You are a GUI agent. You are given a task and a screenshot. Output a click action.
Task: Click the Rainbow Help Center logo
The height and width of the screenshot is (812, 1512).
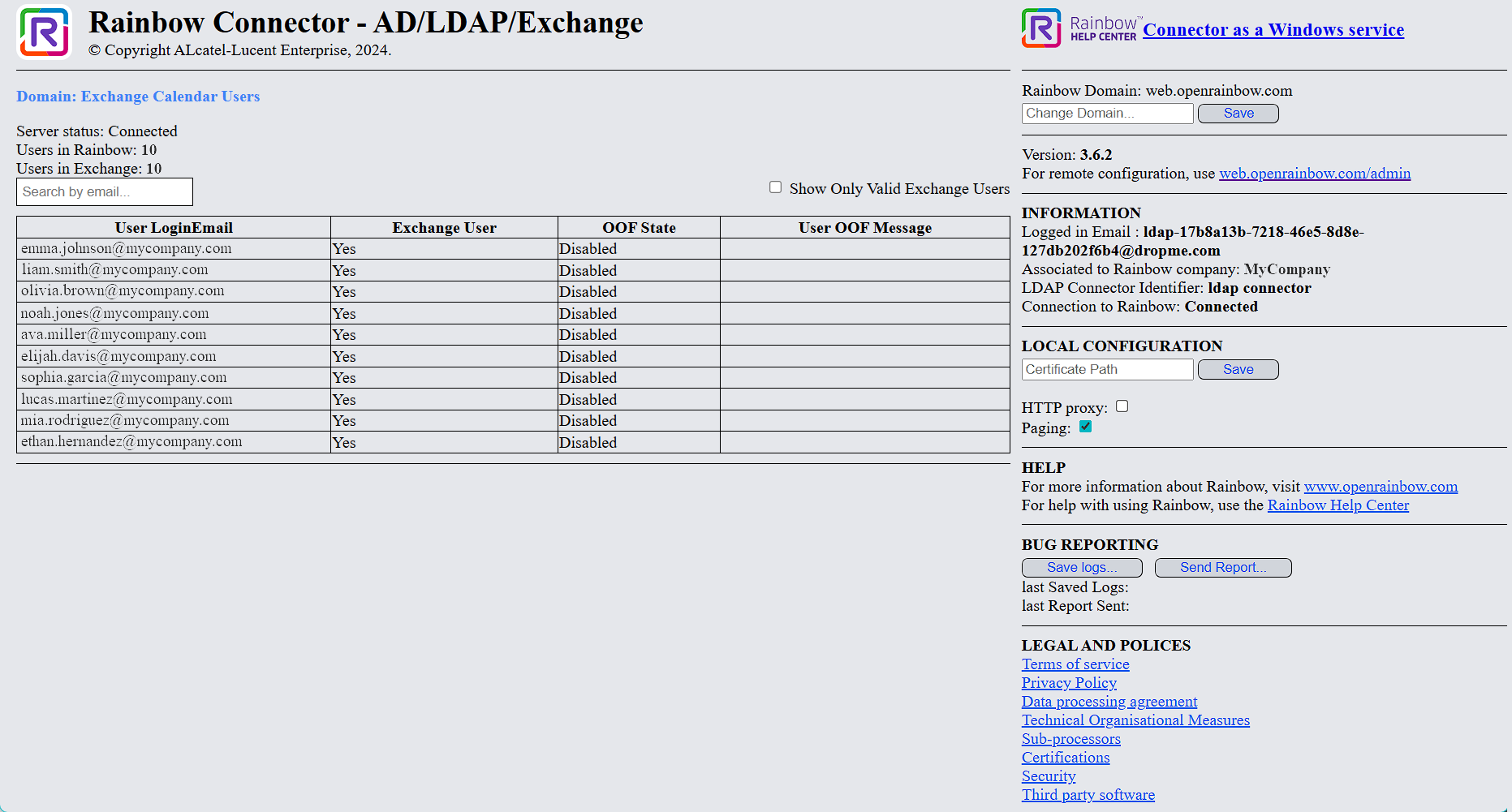[x=1079, y=28]
